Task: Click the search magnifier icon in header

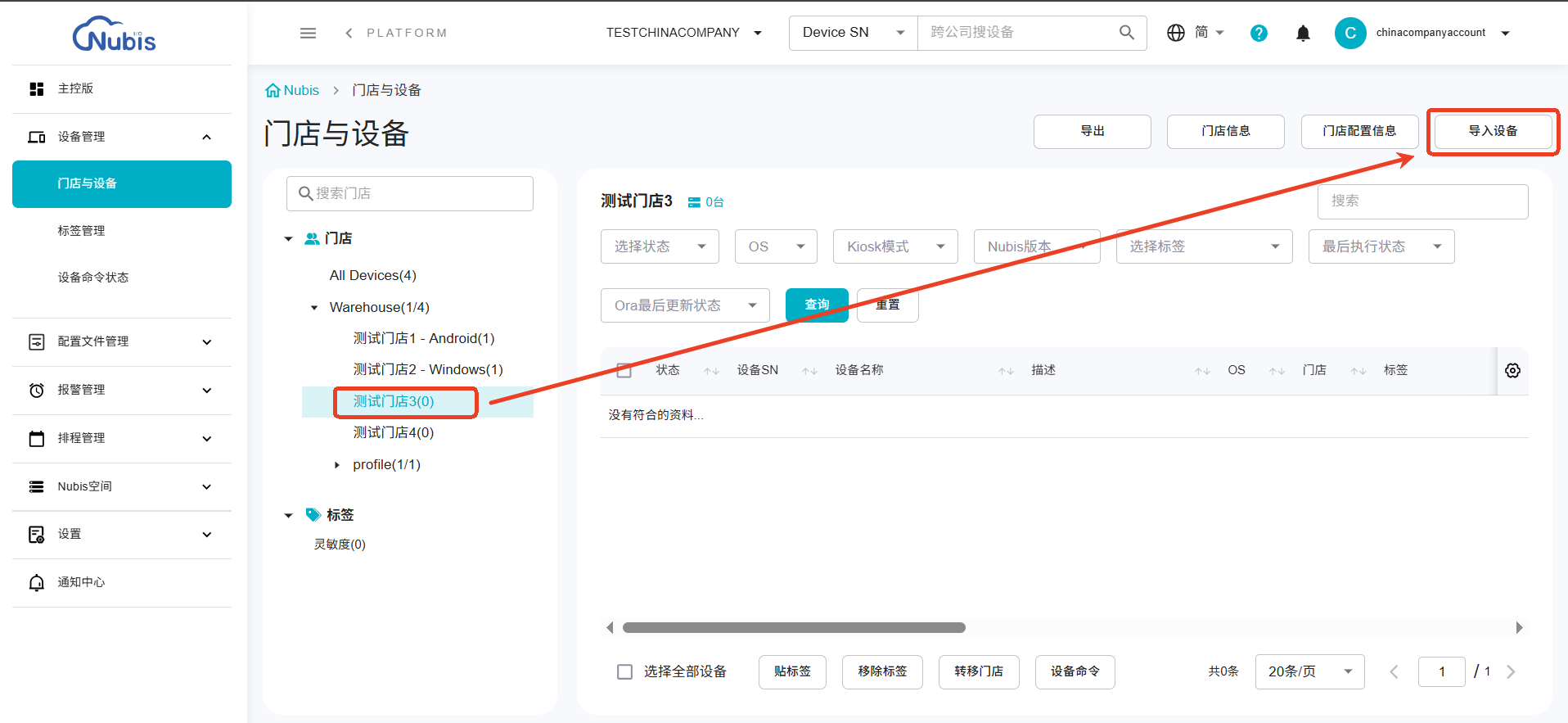Action: pos(1127,33)
